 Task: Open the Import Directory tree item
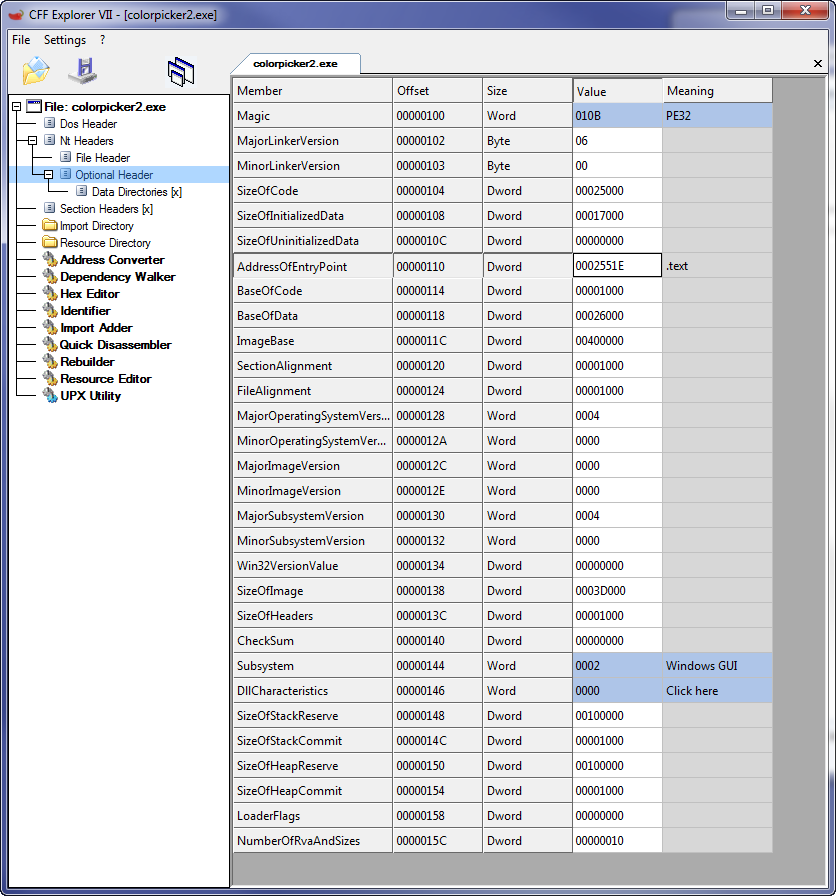tap(97, 226)
